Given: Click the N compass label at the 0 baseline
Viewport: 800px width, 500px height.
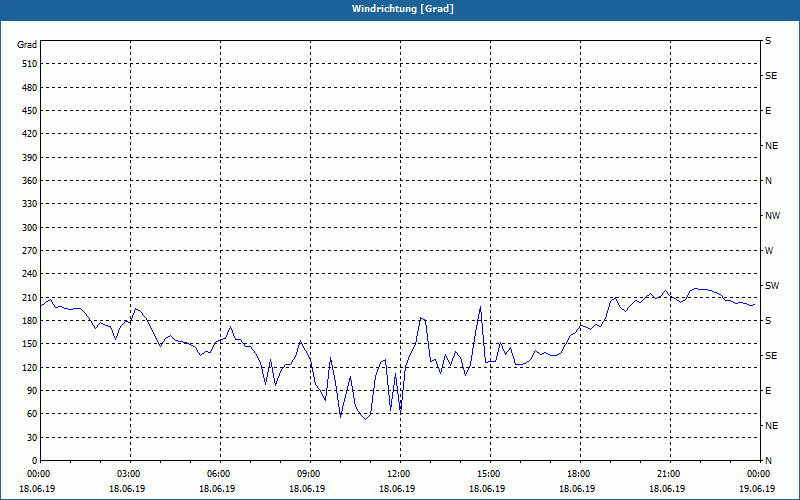Looking at the screenshot, I should [768, 461].
